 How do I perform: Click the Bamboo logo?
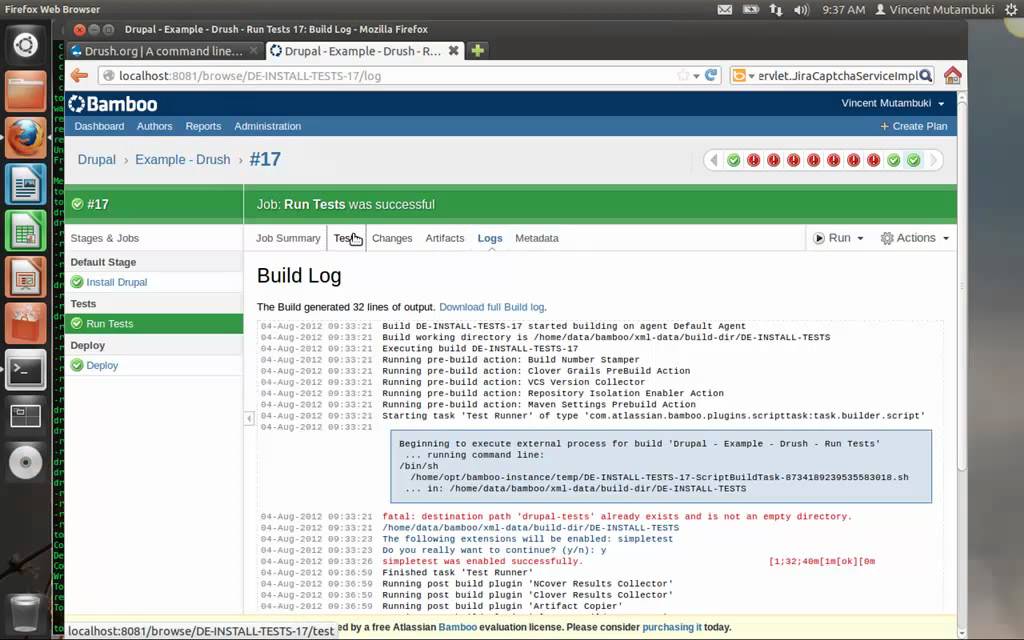pos(113,104)
